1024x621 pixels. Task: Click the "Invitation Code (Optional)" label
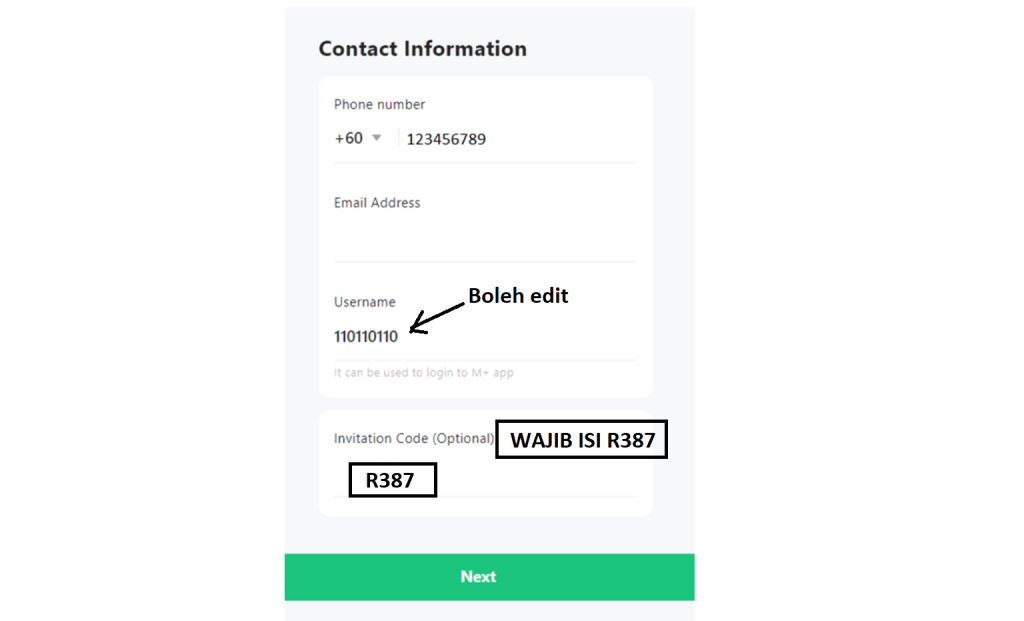414,438
